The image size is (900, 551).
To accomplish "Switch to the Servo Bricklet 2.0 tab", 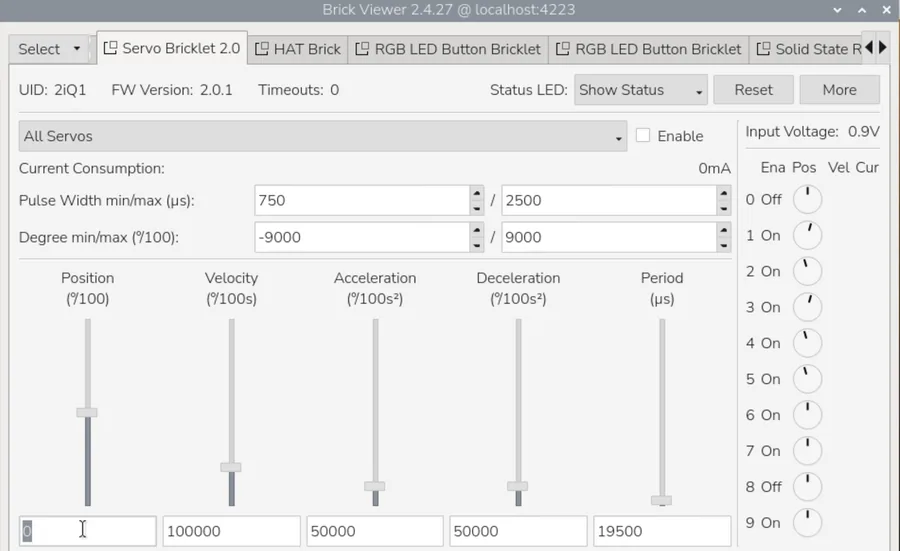I will [x=172, y=48].
